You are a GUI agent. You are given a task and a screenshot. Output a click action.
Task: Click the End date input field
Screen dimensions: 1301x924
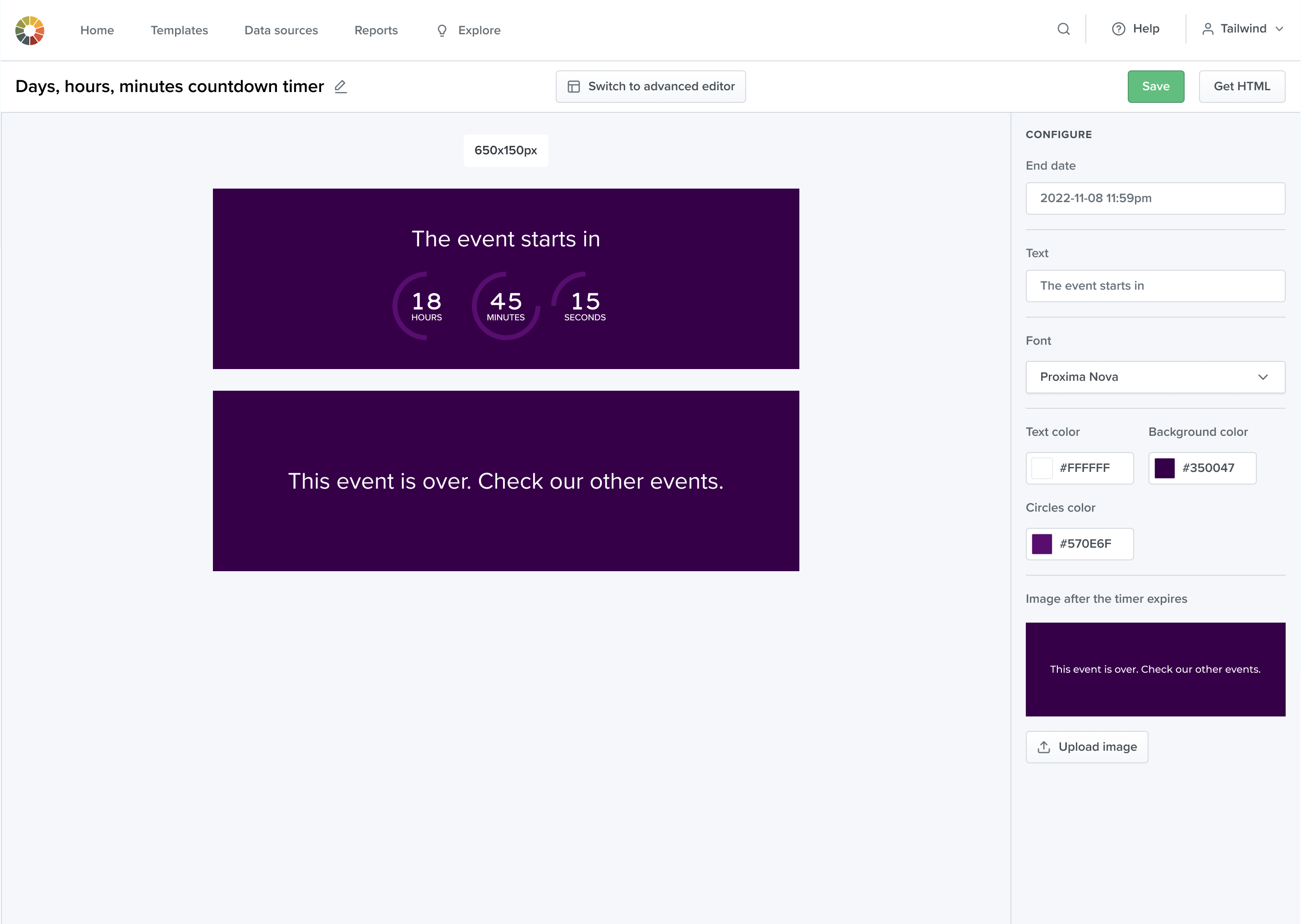(x=1155, y=198)
